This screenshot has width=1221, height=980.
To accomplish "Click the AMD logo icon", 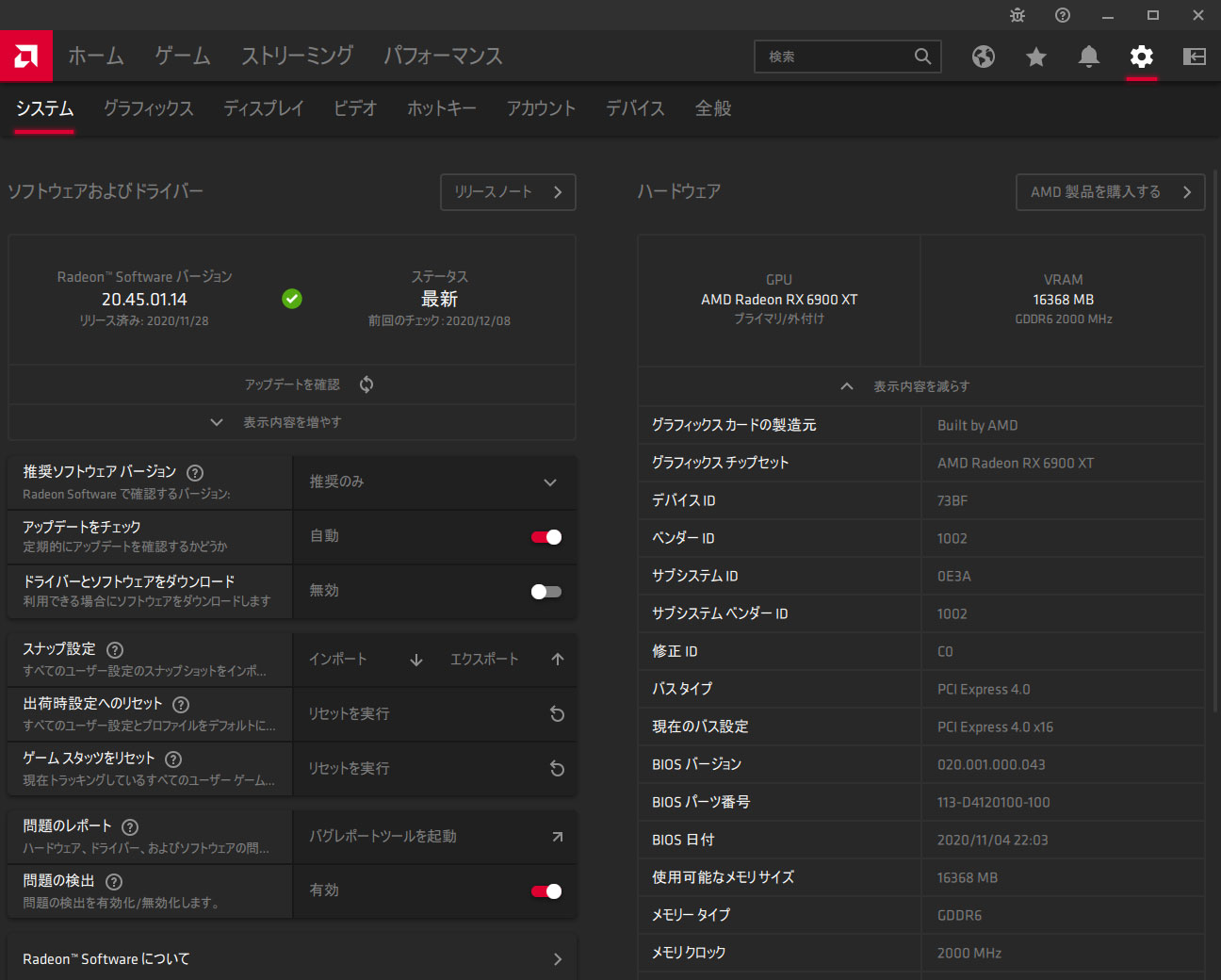I will click(26, 57).
